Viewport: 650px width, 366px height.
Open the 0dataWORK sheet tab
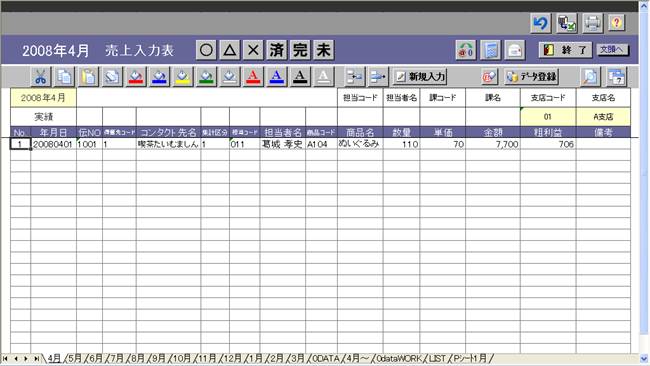pos(399,359)
